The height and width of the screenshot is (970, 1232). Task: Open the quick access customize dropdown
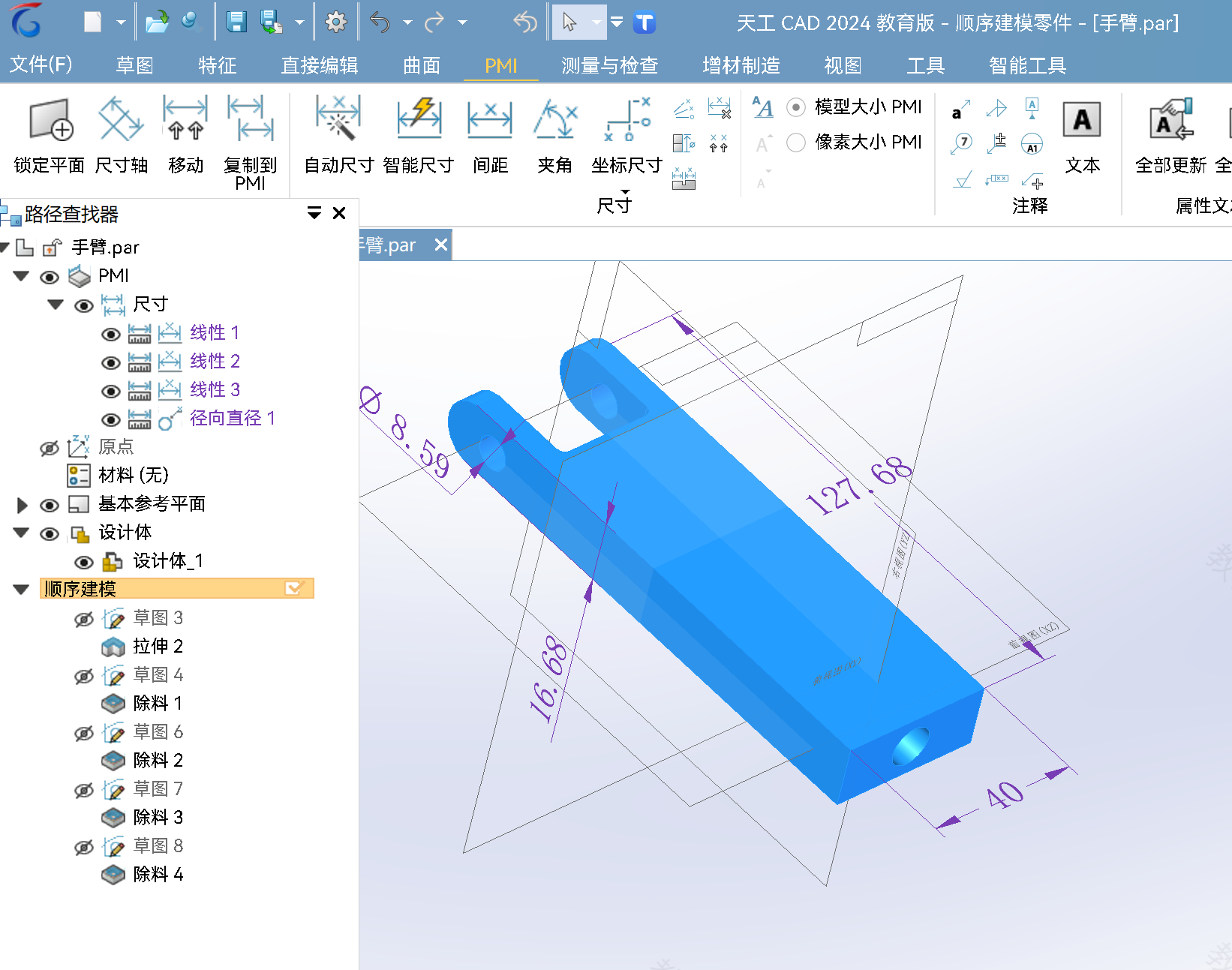point(617,23)
